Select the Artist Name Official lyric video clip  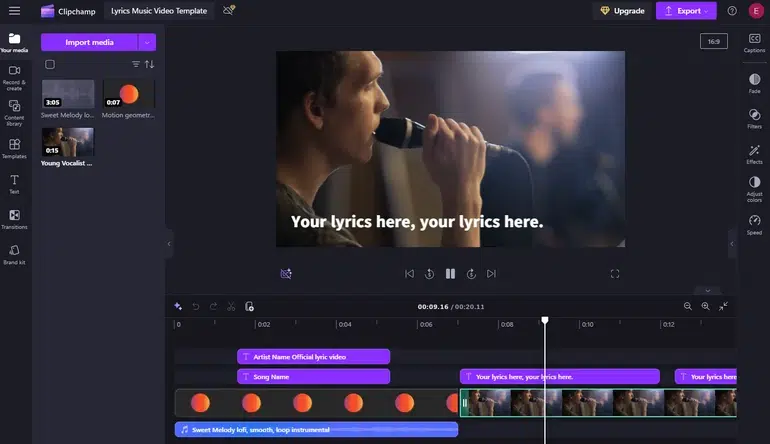(313, 357)
